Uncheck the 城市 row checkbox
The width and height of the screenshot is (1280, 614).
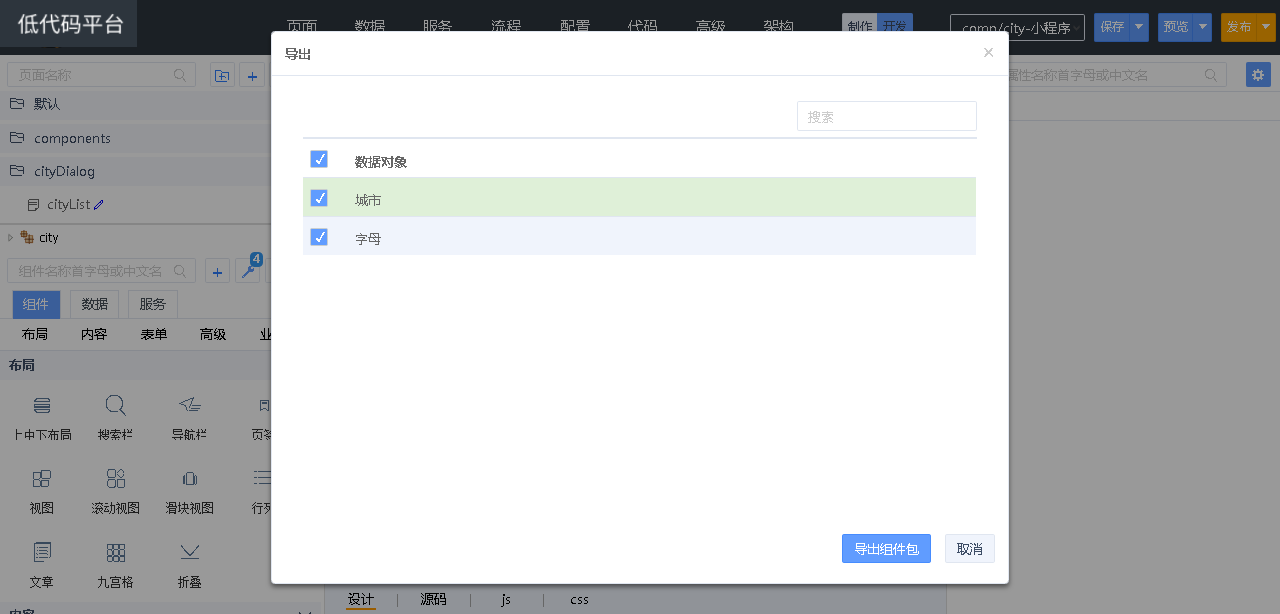(319, 198)
